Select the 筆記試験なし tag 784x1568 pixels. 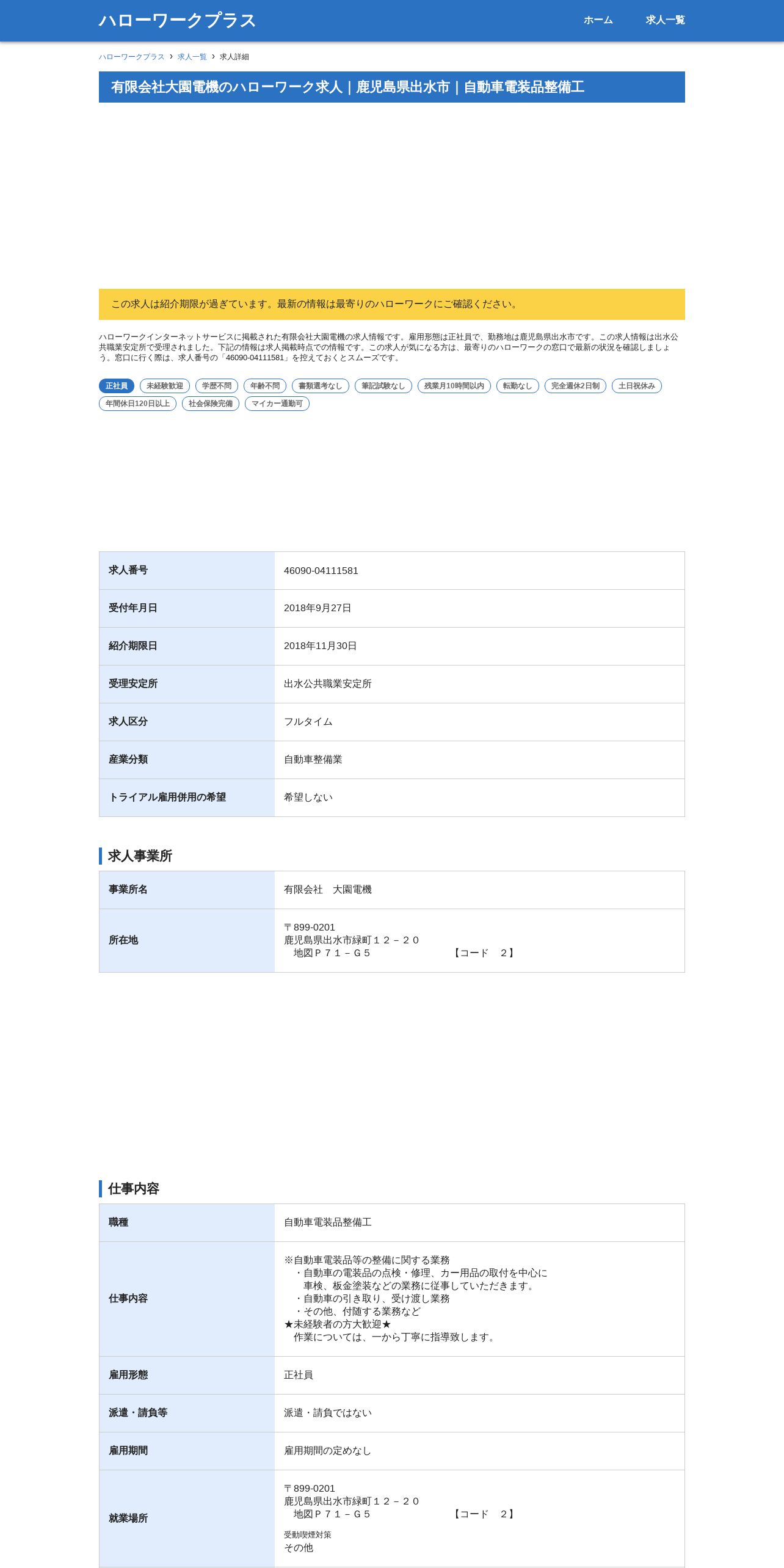(383, 386)
